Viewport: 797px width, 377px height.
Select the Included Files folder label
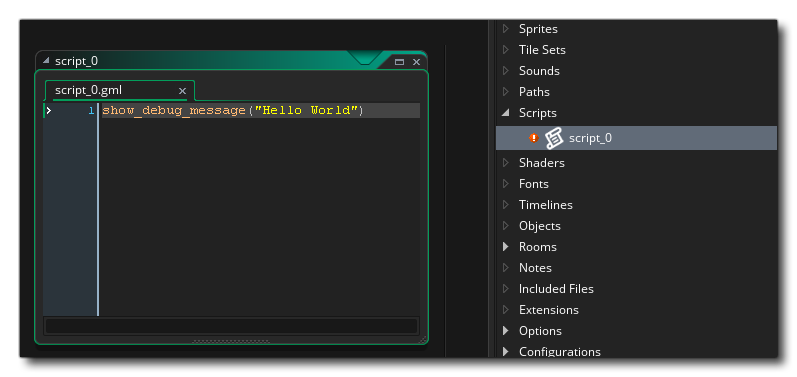tap(556, 289)
